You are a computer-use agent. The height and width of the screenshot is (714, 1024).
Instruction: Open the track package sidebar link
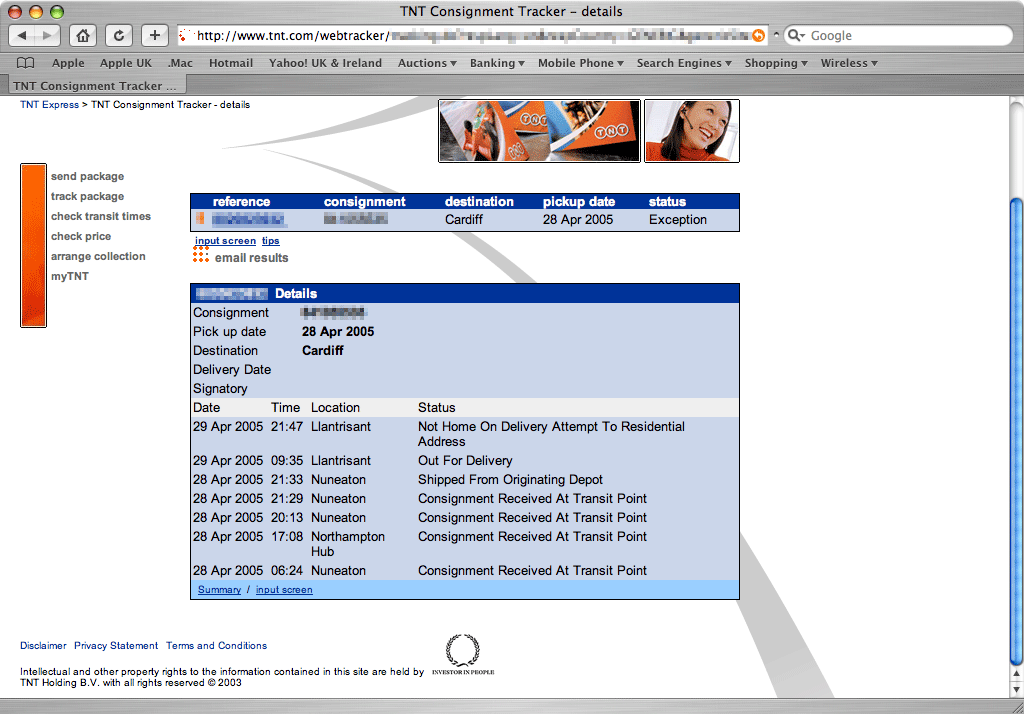[x=88, y=196]
